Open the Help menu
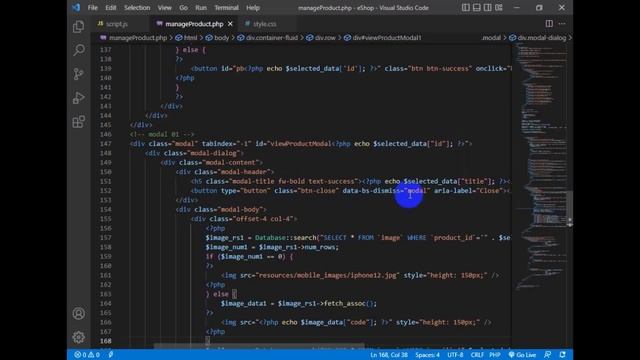The height and width of the screenshot is (360, 640). [253, 8]
